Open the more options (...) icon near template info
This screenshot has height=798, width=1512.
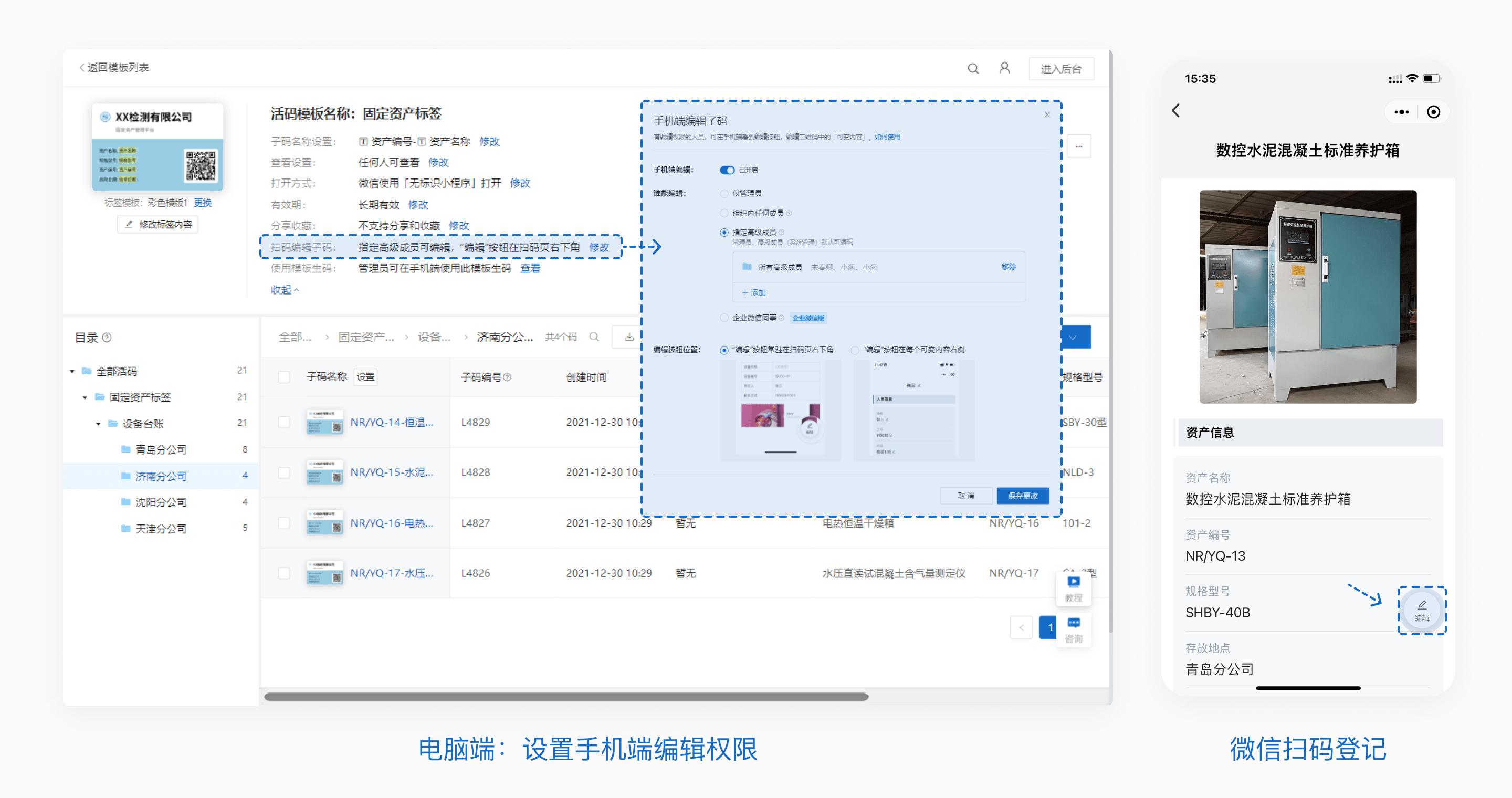pyautogui.click(x=1080, y=146)
